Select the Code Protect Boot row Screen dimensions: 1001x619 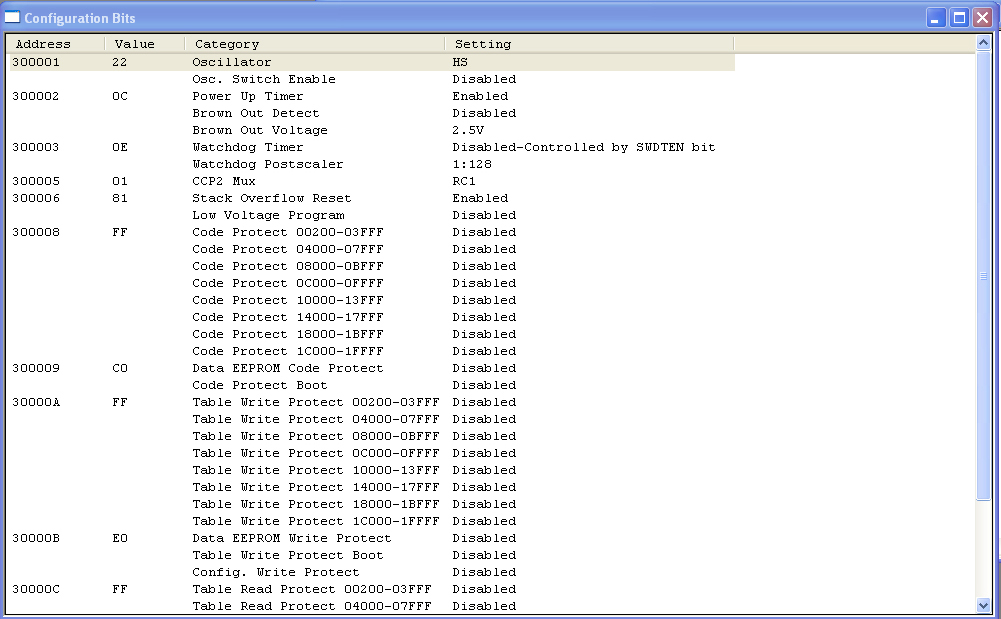tap(372, 385)
